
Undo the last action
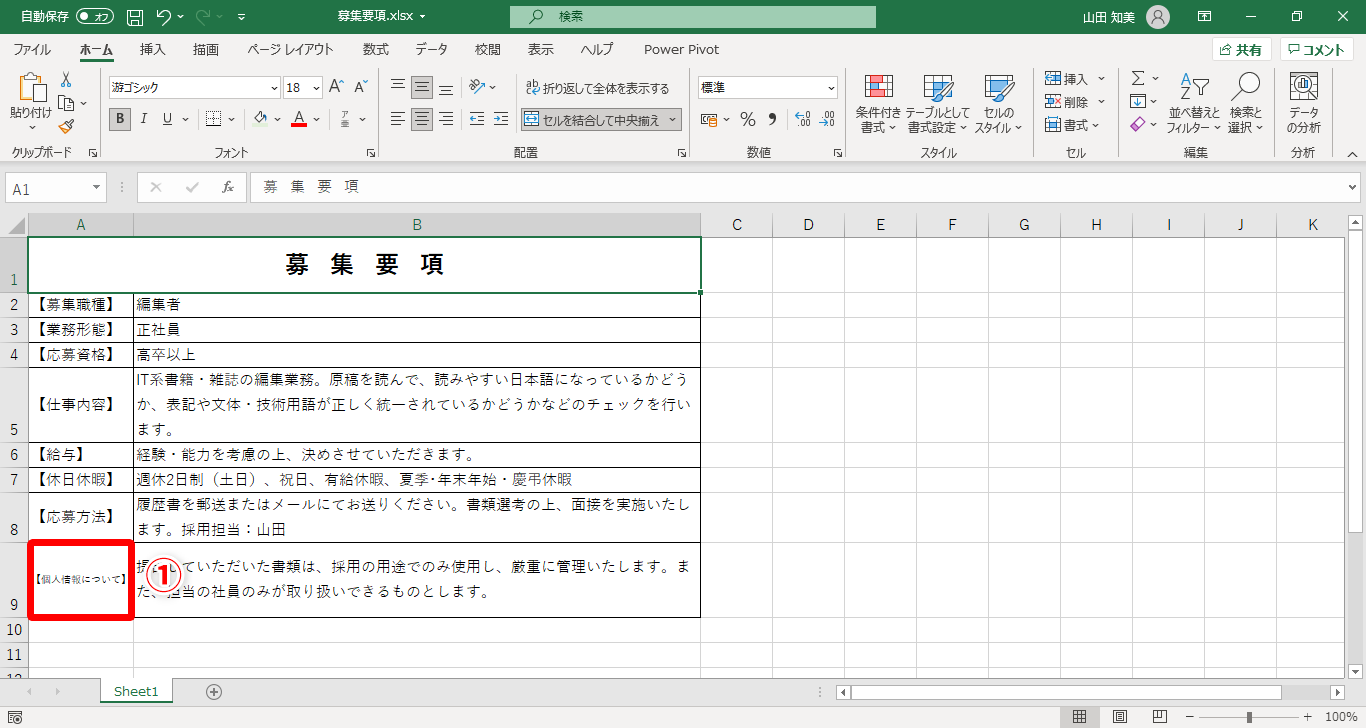pyautogui.click(x=165, y=17)
